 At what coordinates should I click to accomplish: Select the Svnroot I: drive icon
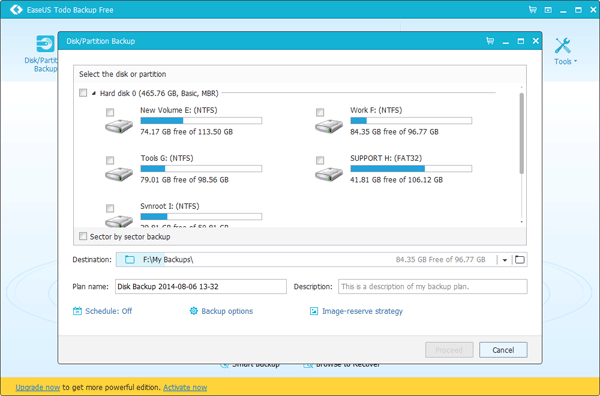[119, 221]
